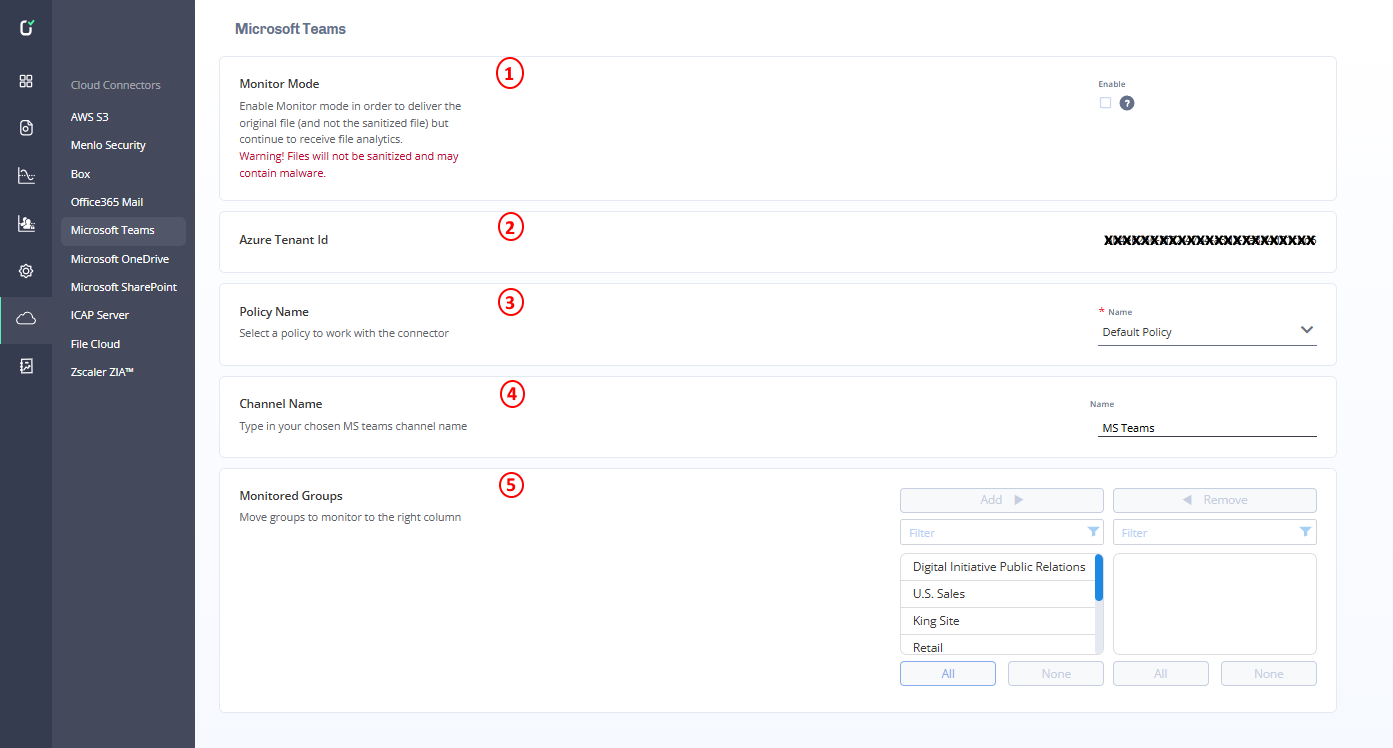Click the right groups Filter field

pos(1215,532)
